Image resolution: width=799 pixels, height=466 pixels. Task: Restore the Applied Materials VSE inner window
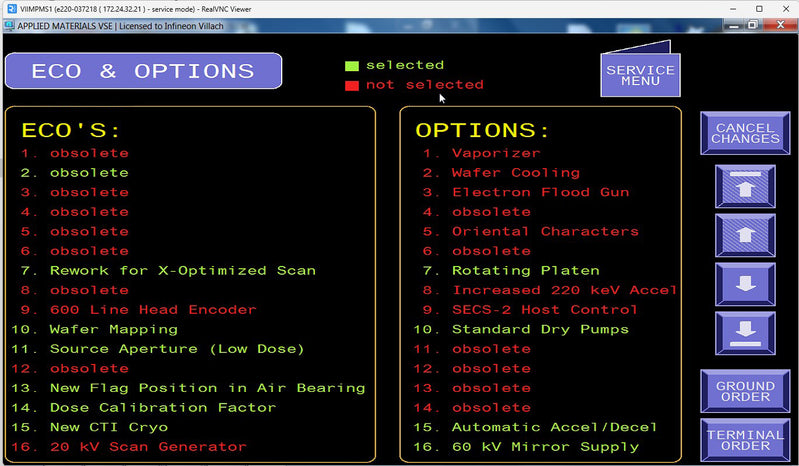tap(753, 25)
